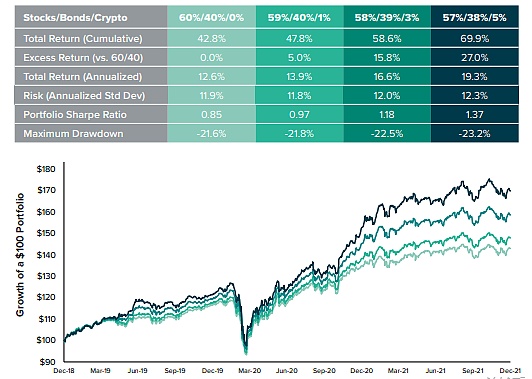The height and width of the screenshot is (379, 532).
Task: Click the Sep-21 x-axis date label
Action: point(473,371)
